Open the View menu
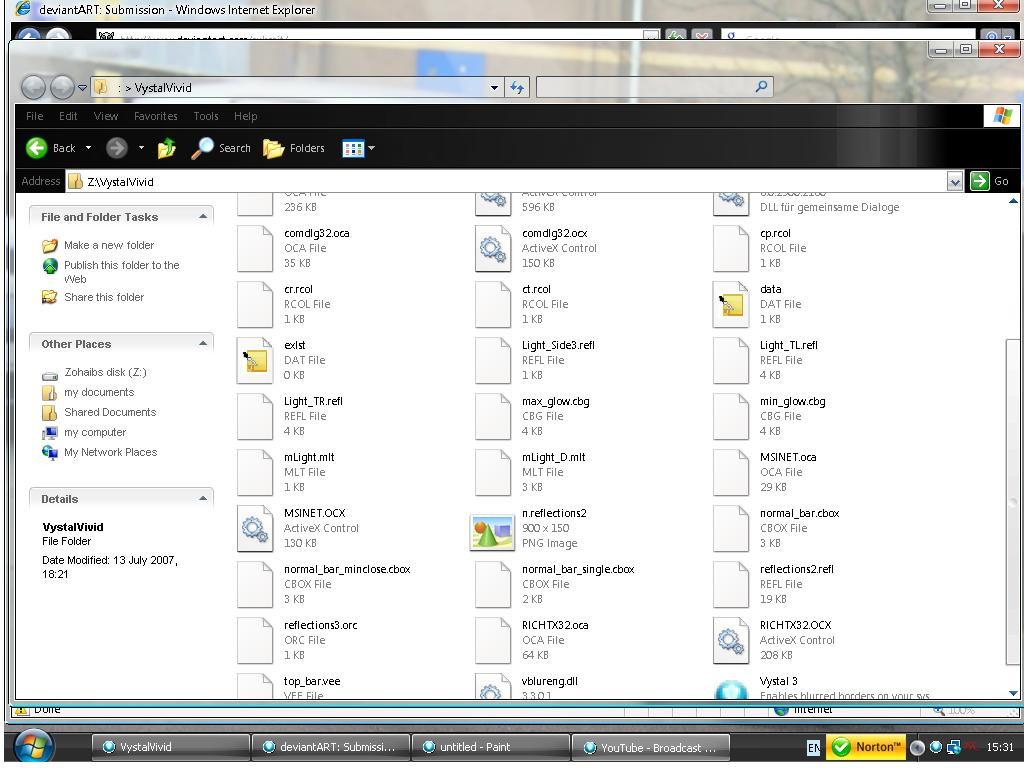The height and width of the screenshot is (768, 1024). 106,116
